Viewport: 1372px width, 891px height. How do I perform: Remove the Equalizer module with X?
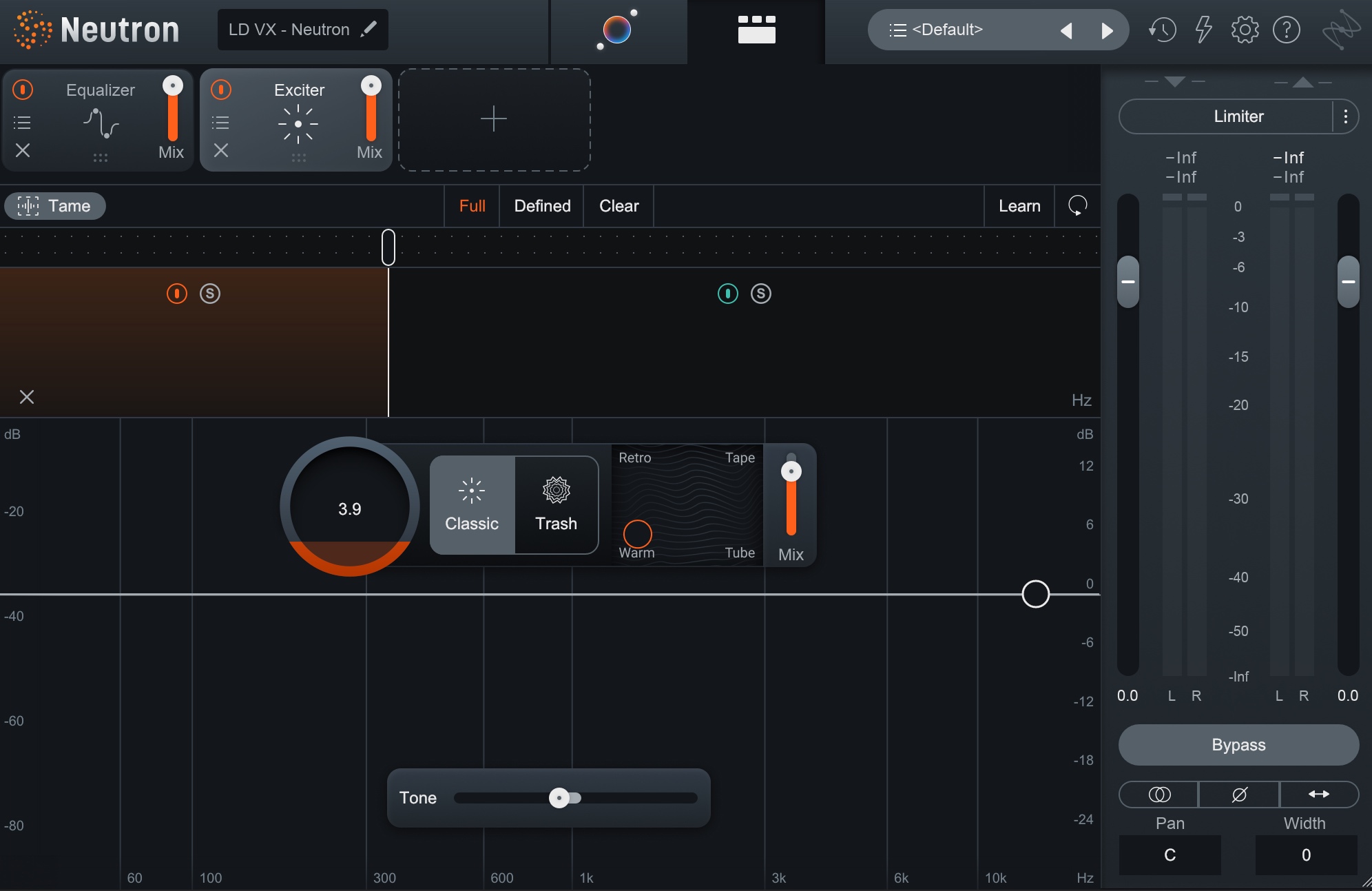tap(23, 150)
